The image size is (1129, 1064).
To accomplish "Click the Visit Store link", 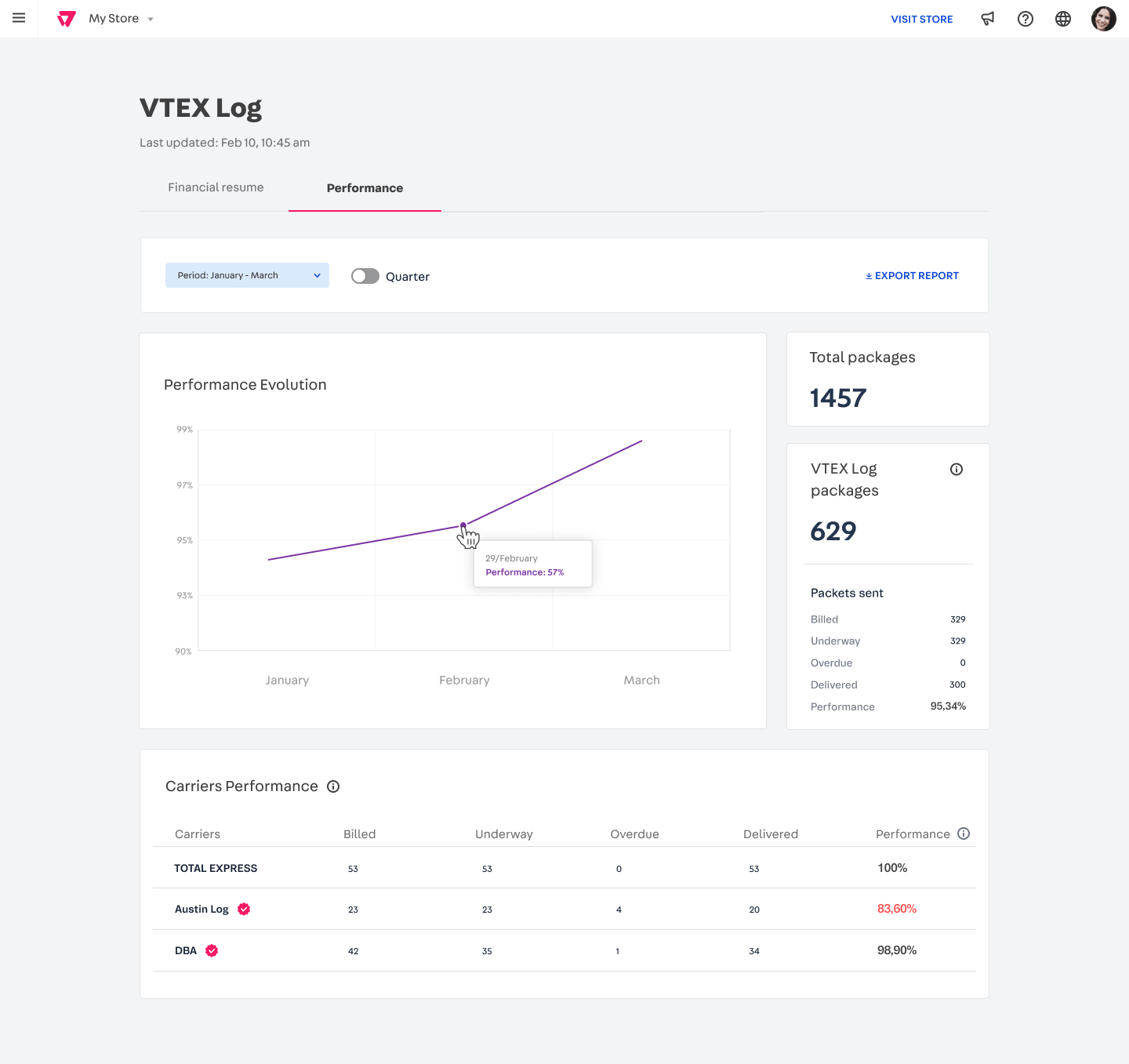I will (921, 19).
